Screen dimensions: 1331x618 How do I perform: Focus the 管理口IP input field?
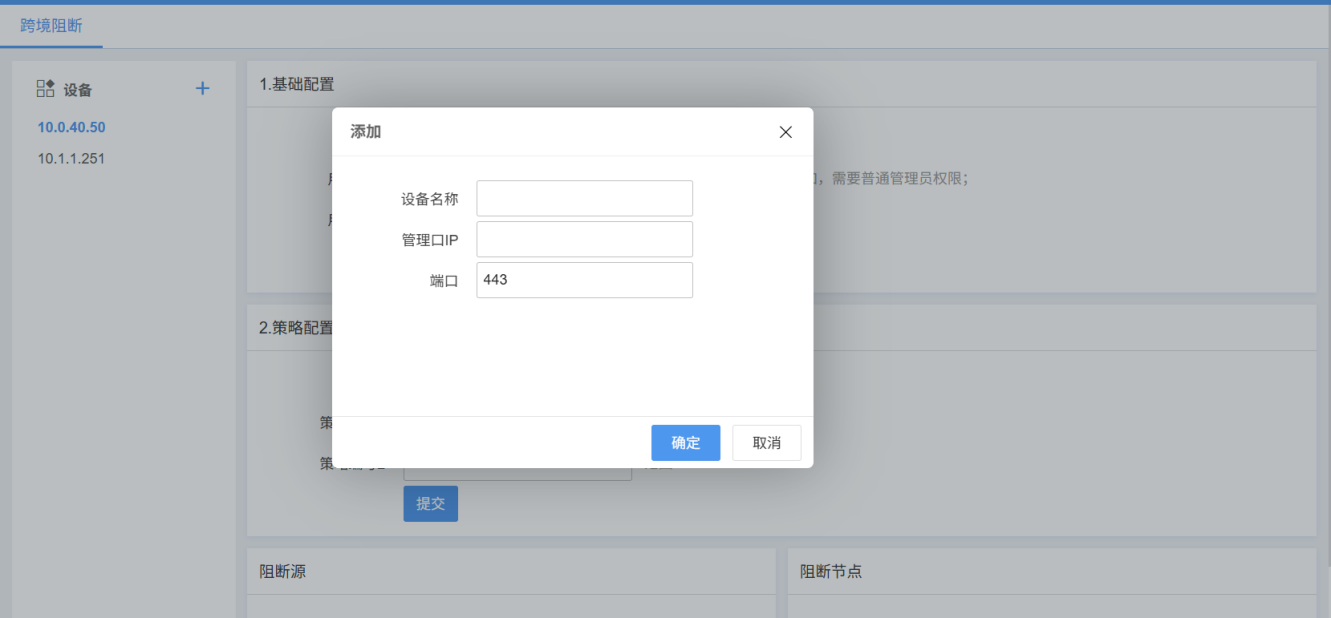(x=584, y=239)
